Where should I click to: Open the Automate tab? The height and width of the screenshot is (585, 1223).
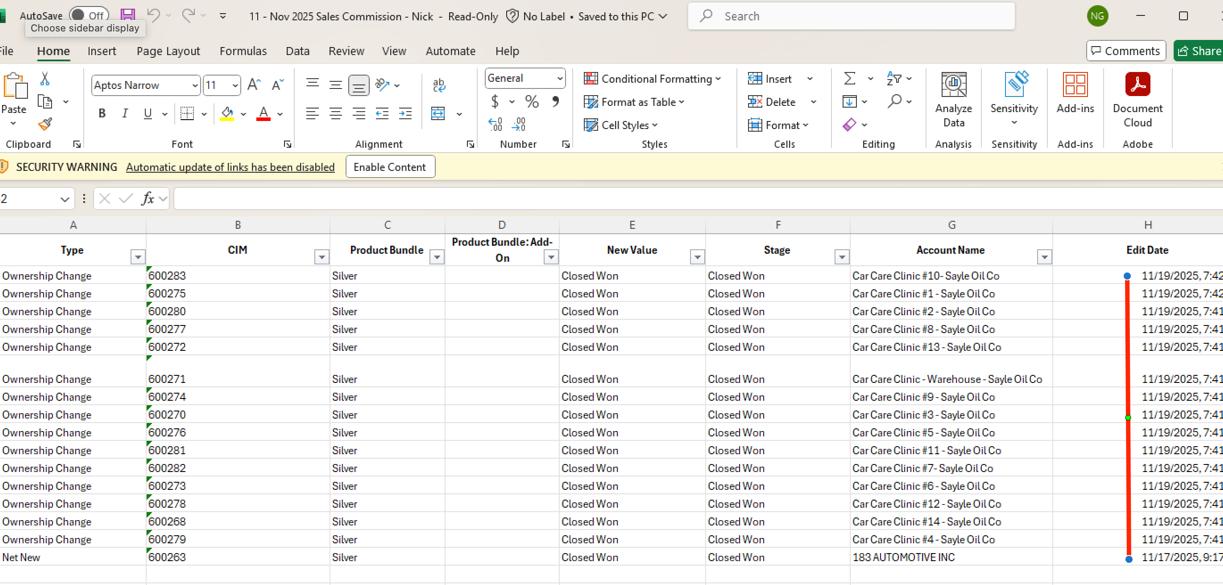[451, 51]
